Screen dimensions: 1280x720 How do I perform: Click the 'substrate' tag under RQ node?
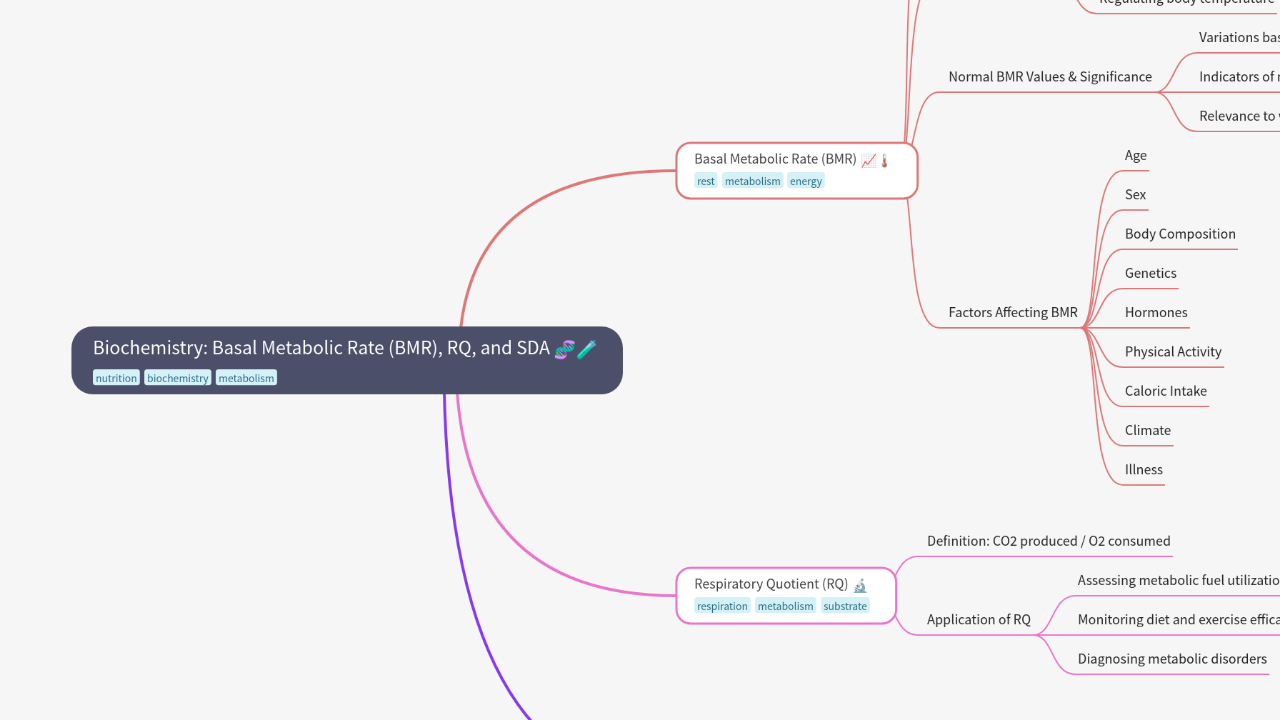click(845, 606)
